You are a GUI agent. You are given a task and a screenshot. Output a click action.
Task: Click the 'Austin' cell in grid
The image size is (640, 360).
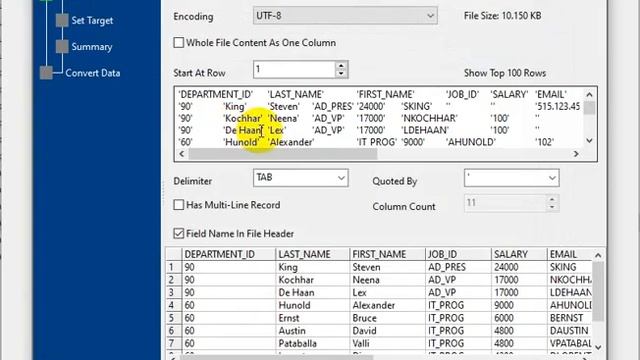click(x=313, y=331)
